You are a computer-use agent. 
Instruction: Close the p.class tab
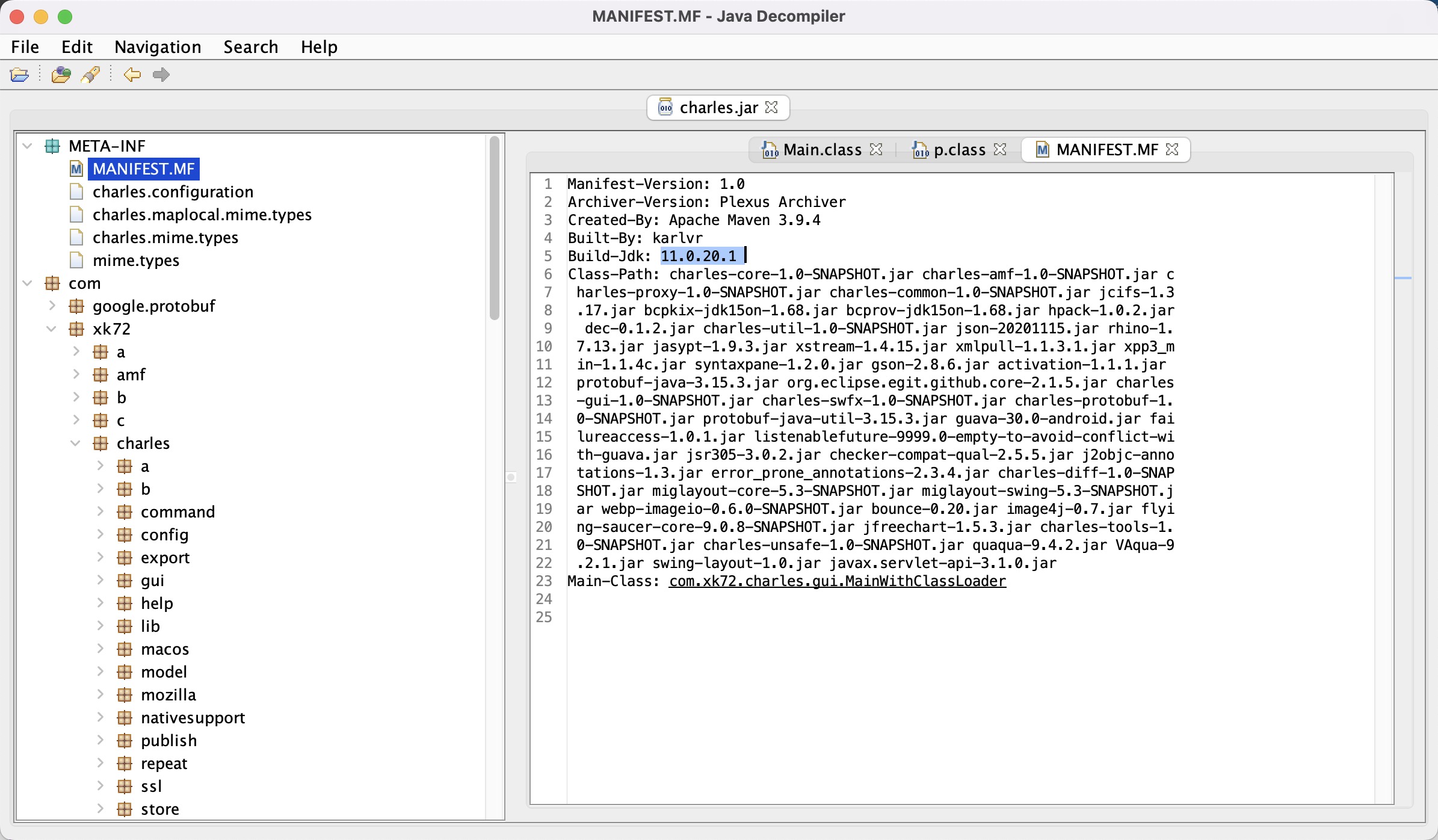click(1000, 149)
